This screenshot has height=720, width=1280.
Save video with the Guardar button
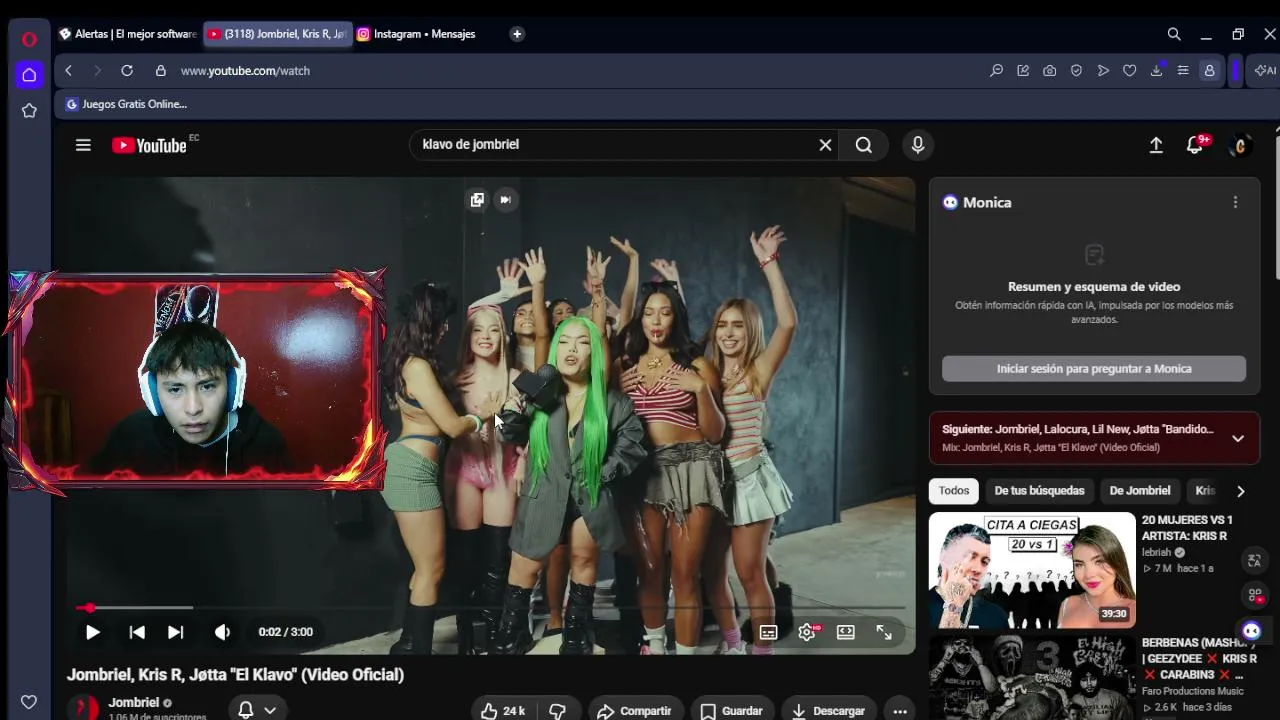click(732, 711)
